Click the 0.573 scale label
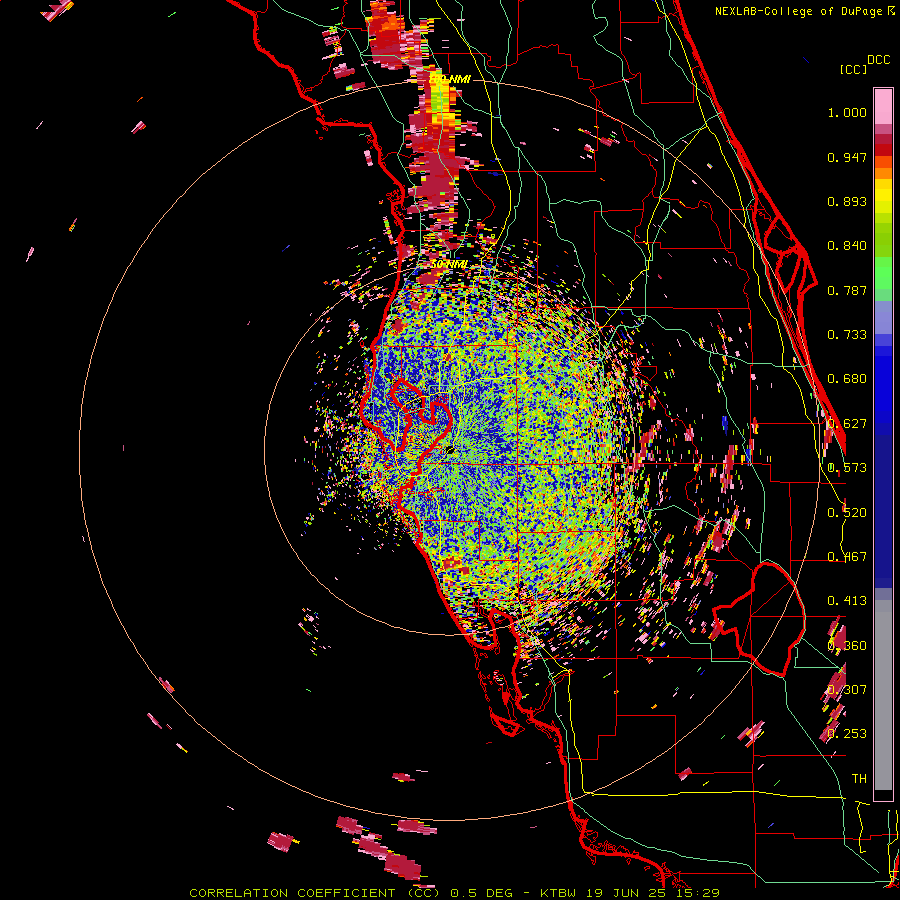The width and height of the screenshot is (900, 900). tap(847, 468)
